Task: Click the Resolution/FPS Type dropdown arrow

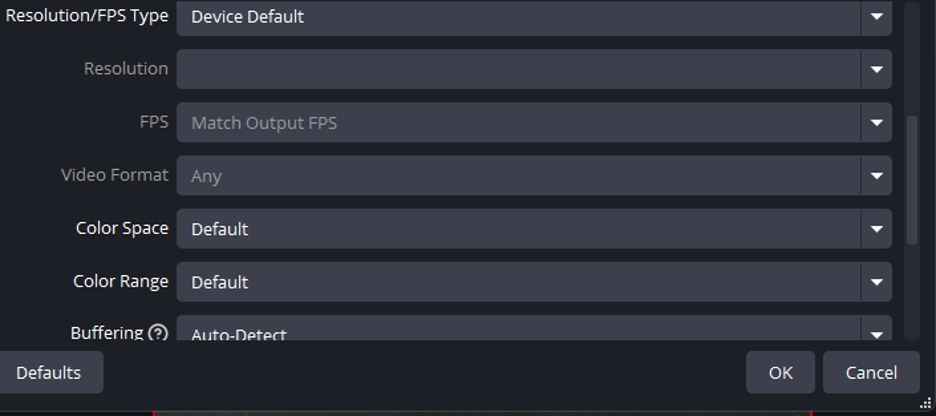Action: pyautogui.click(x=876, y=17)
